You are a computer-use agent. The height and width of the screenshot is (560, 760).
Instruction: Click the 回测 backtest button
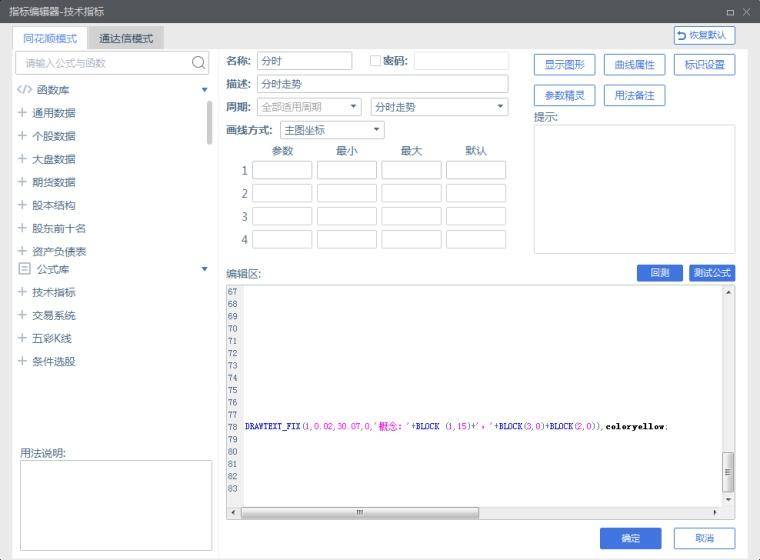pyautogui.click(x=660, y=273)
